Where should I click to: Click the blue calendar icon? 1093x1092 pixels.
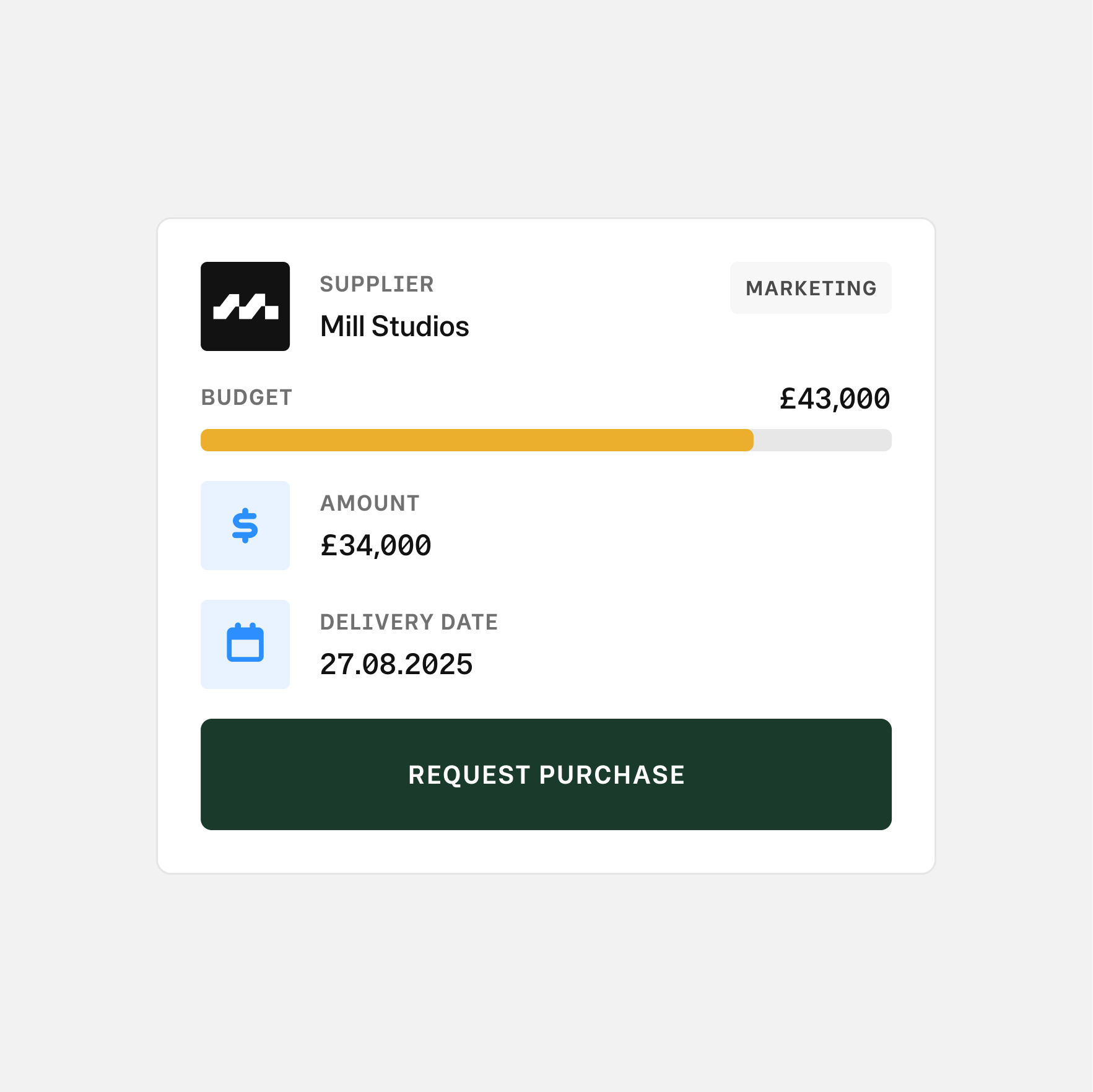(245, 644)
